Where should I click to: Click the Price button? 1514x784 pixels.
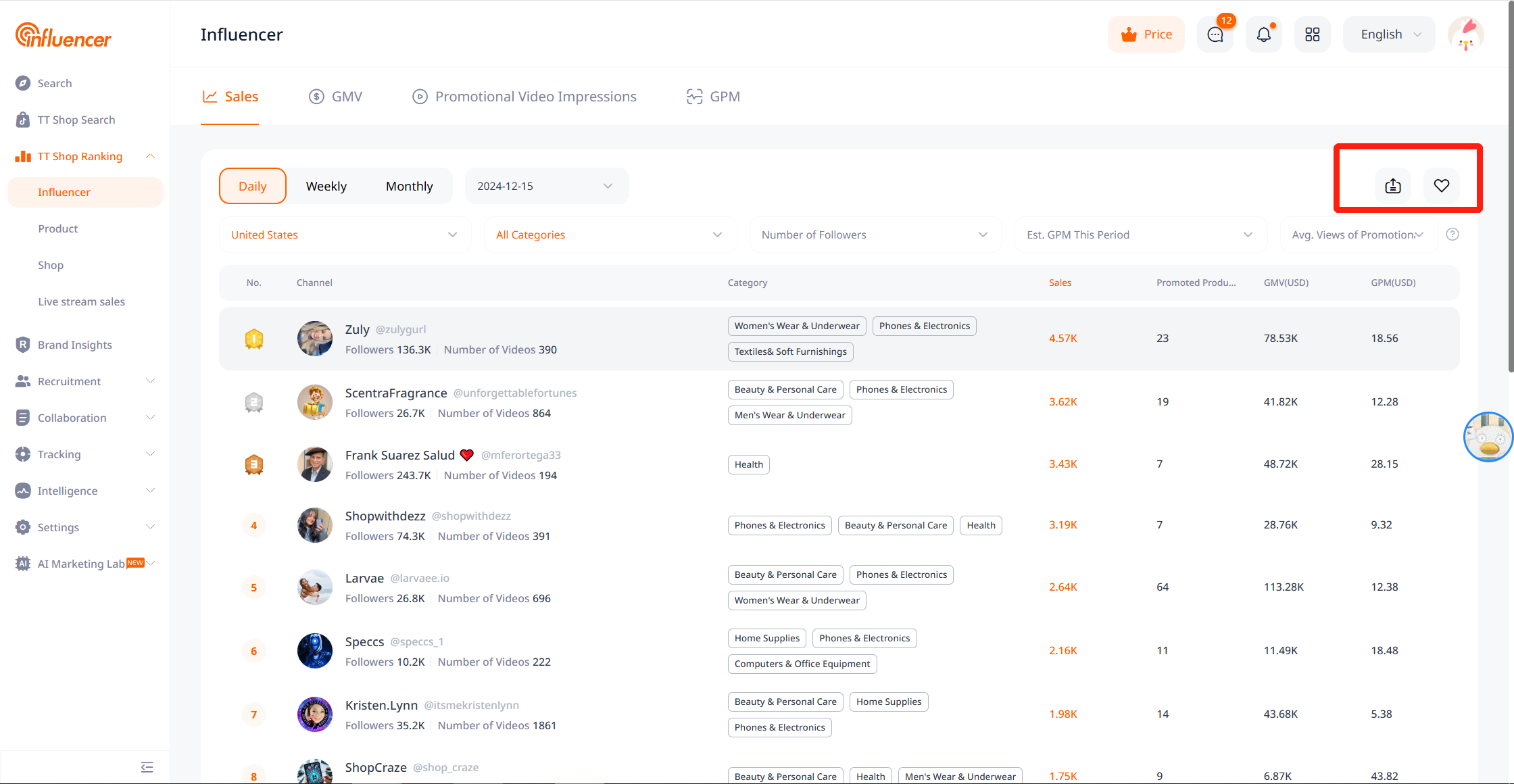pyautogui.click(x=1146, y=34)
